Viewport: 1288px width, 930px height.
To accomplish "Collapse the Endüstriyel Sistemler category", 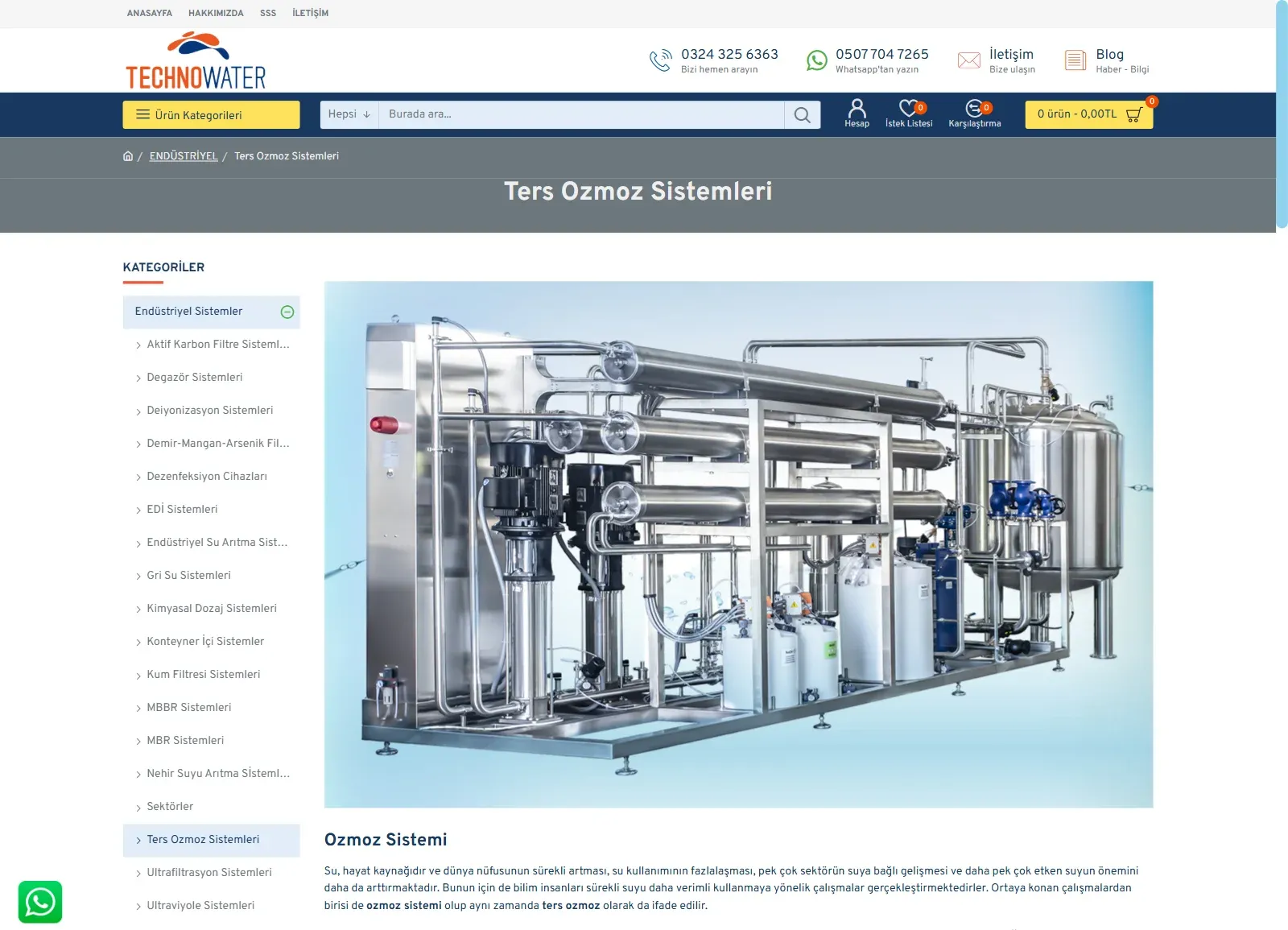I will 287,312.
